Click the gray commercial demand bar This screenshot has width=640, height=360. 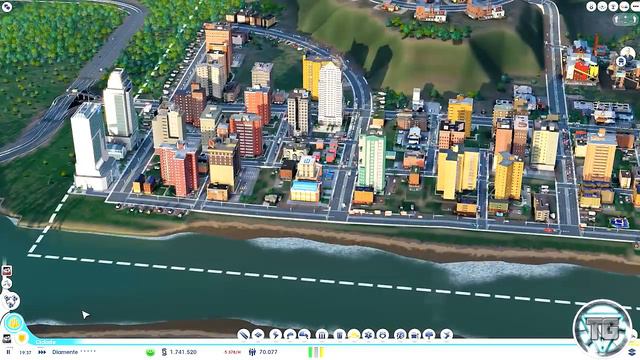point(316,352)
